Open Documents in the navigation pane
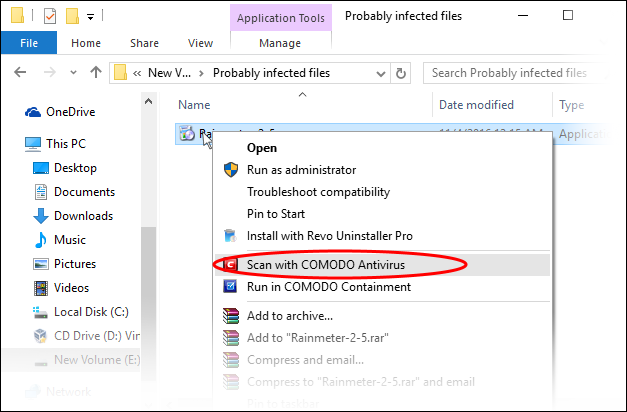 pyautogui.click(x=74, y=192)
